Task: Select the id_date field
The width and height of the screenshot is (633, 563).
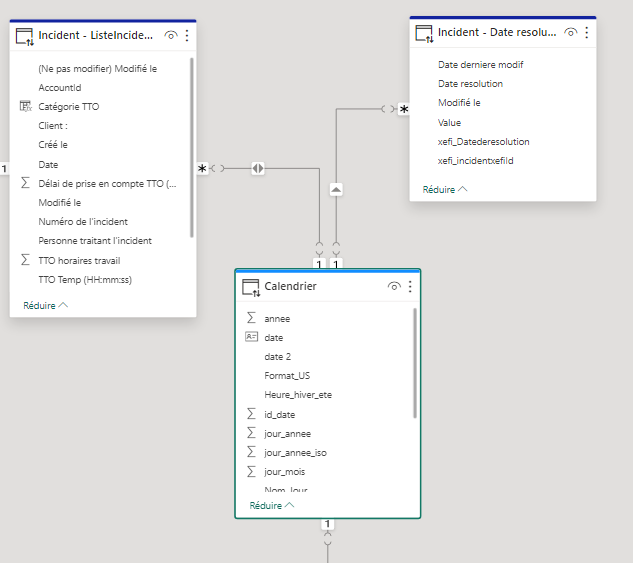Action: [x=279, y=415]
